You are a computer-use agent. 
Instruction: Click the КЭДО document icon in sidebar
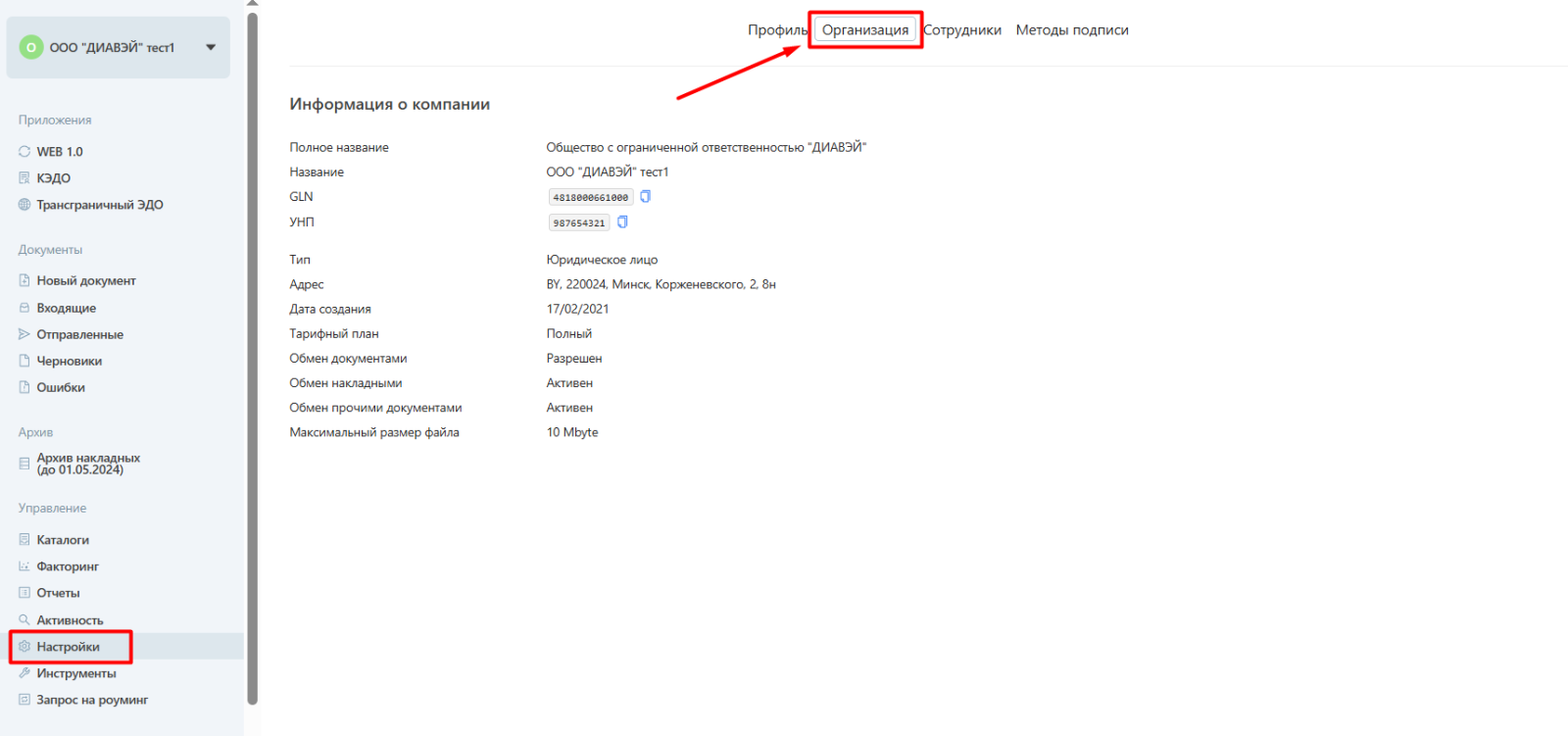point(24,178)
